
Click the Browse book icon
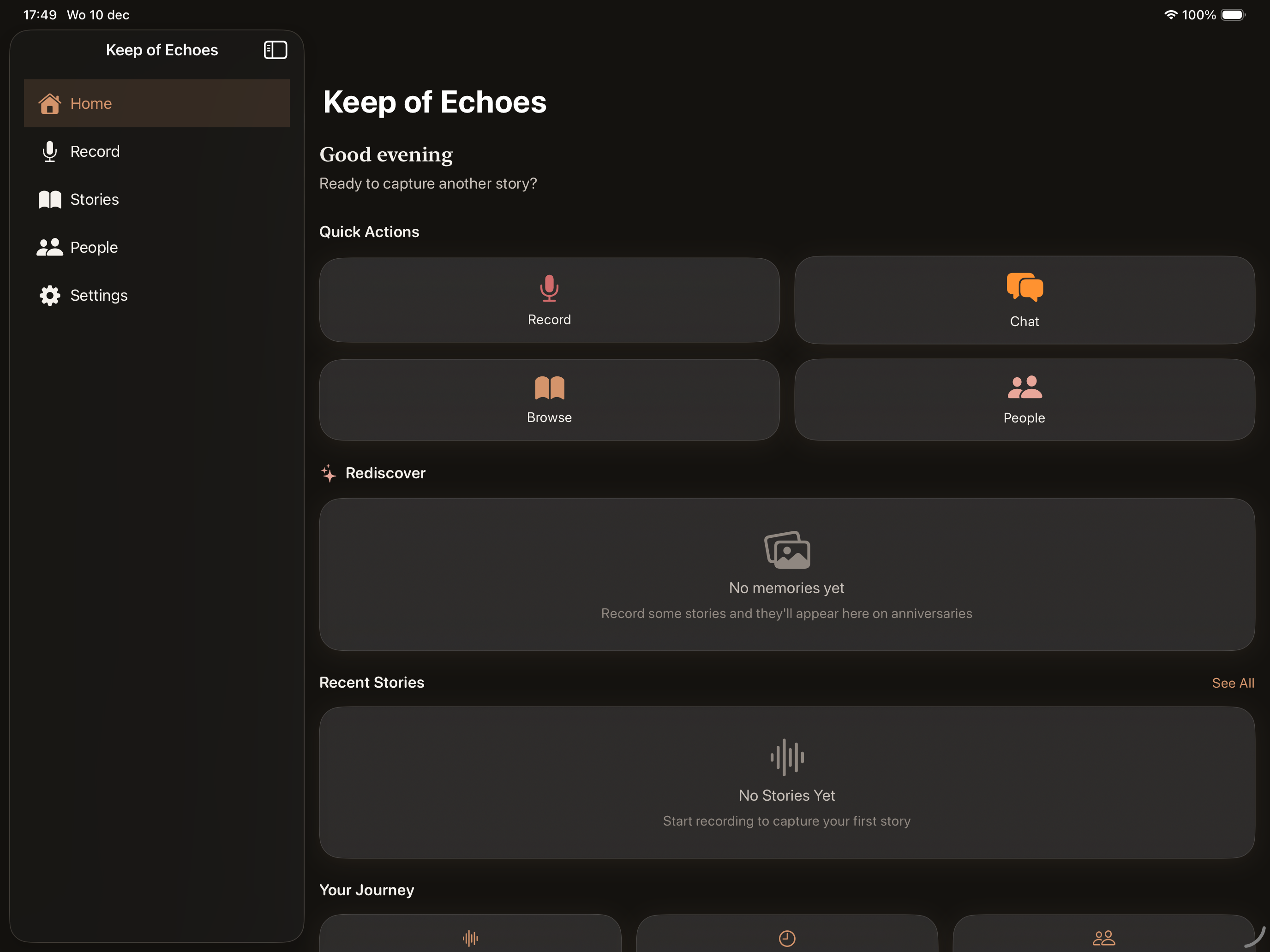click(550, 388)
